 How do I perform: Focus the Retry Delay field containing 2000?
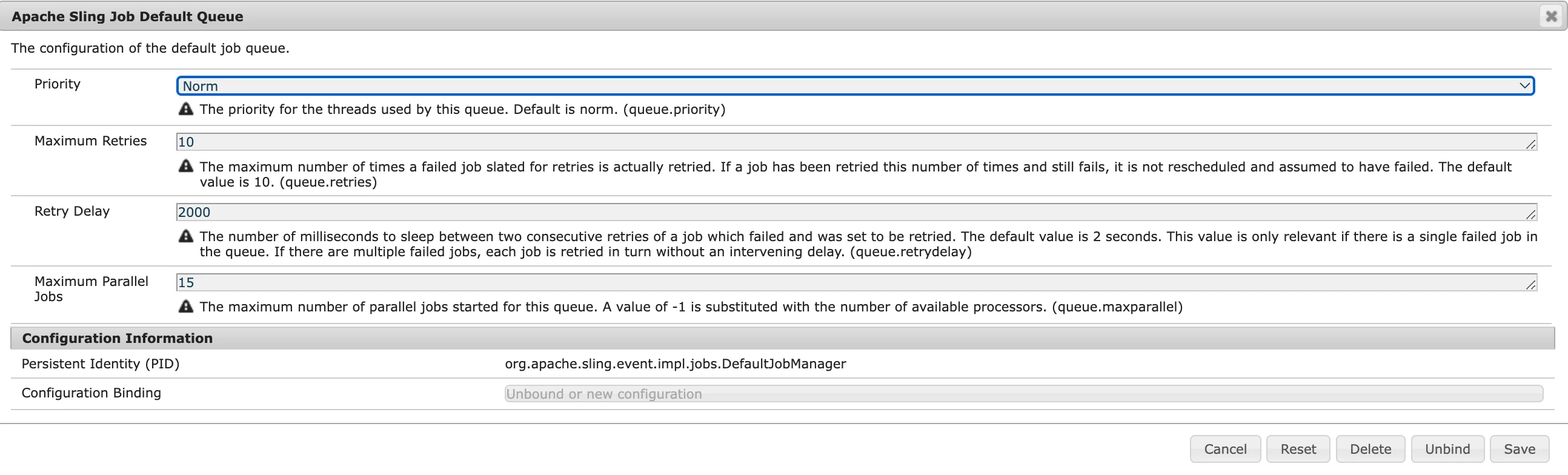(857, 212)
